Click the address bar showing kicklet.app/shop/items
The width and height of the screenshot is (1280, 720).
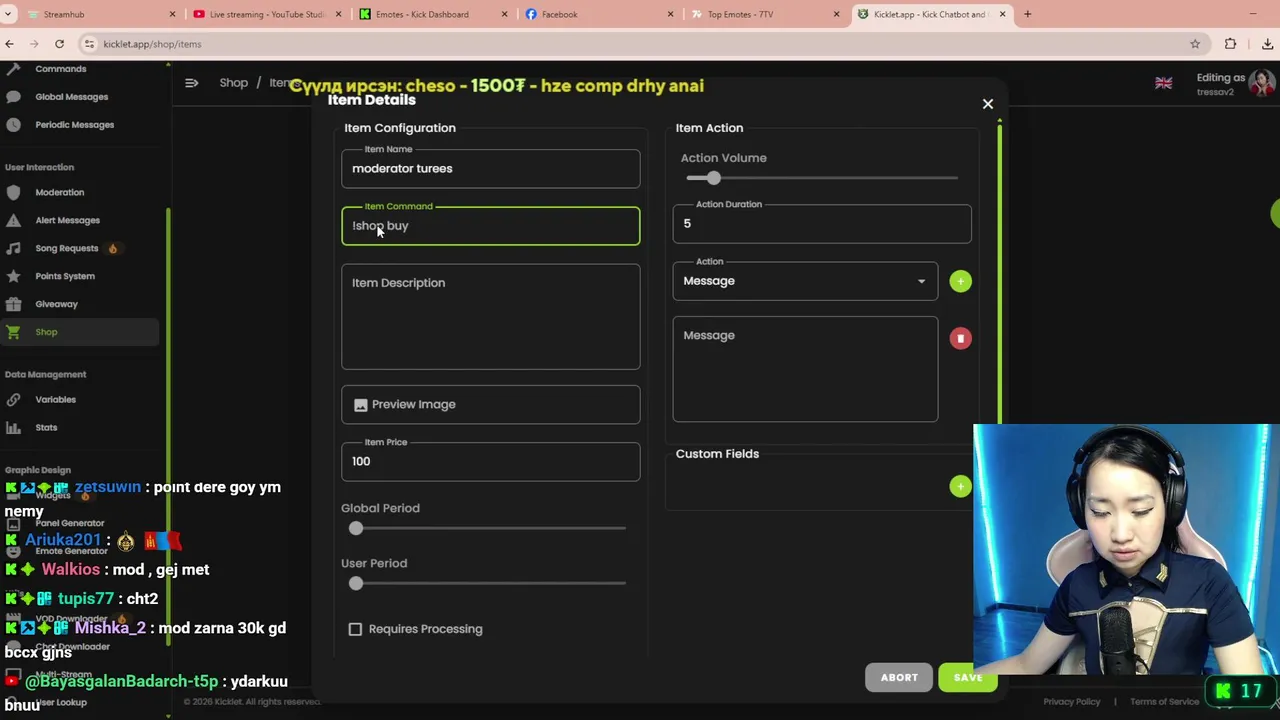pyautogui.click(x=640, y=44)
